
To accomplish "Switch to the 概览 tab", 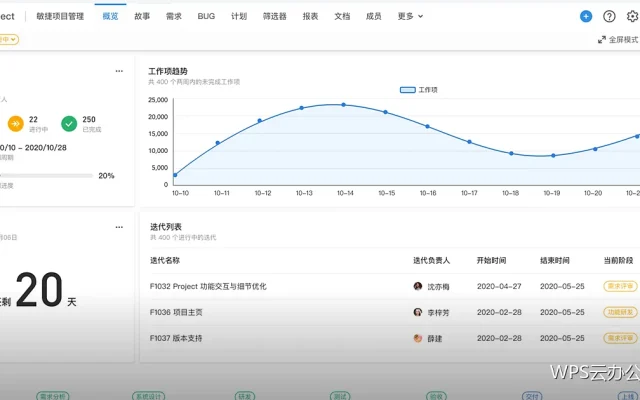I will pos(110,16).
